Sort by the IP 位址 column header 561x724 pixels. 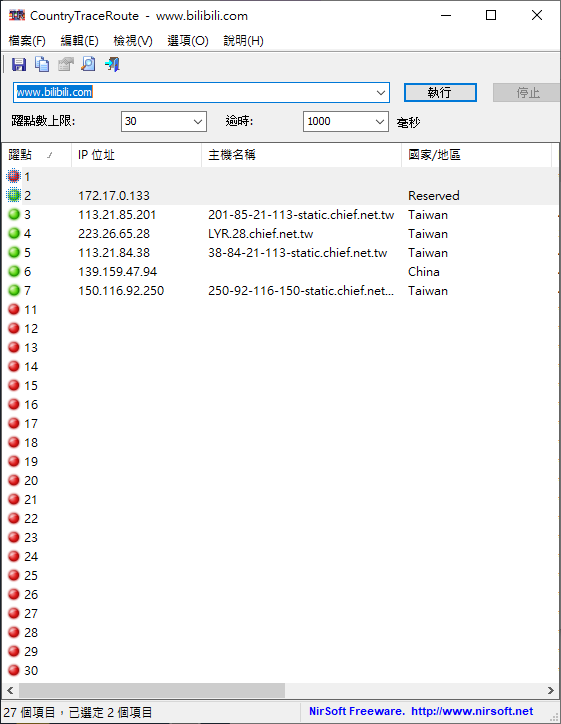[x=136, y=155]
